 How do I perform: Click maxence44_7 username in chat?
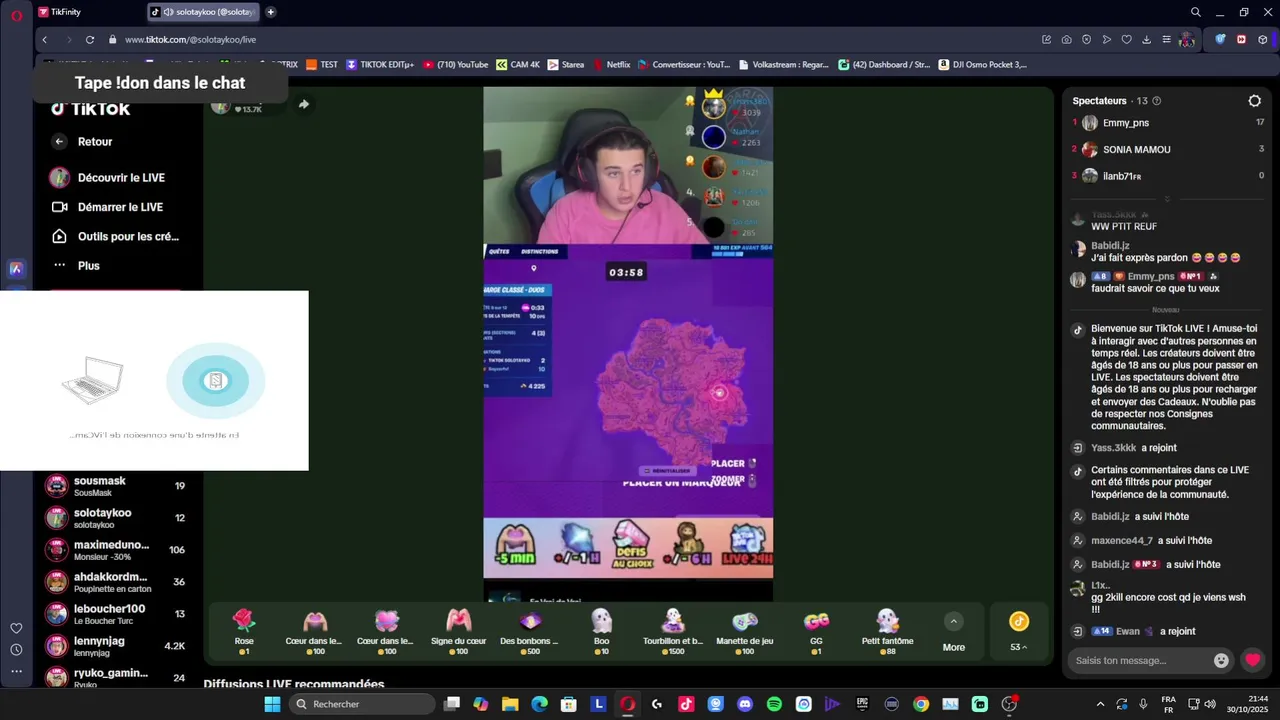1121,541
